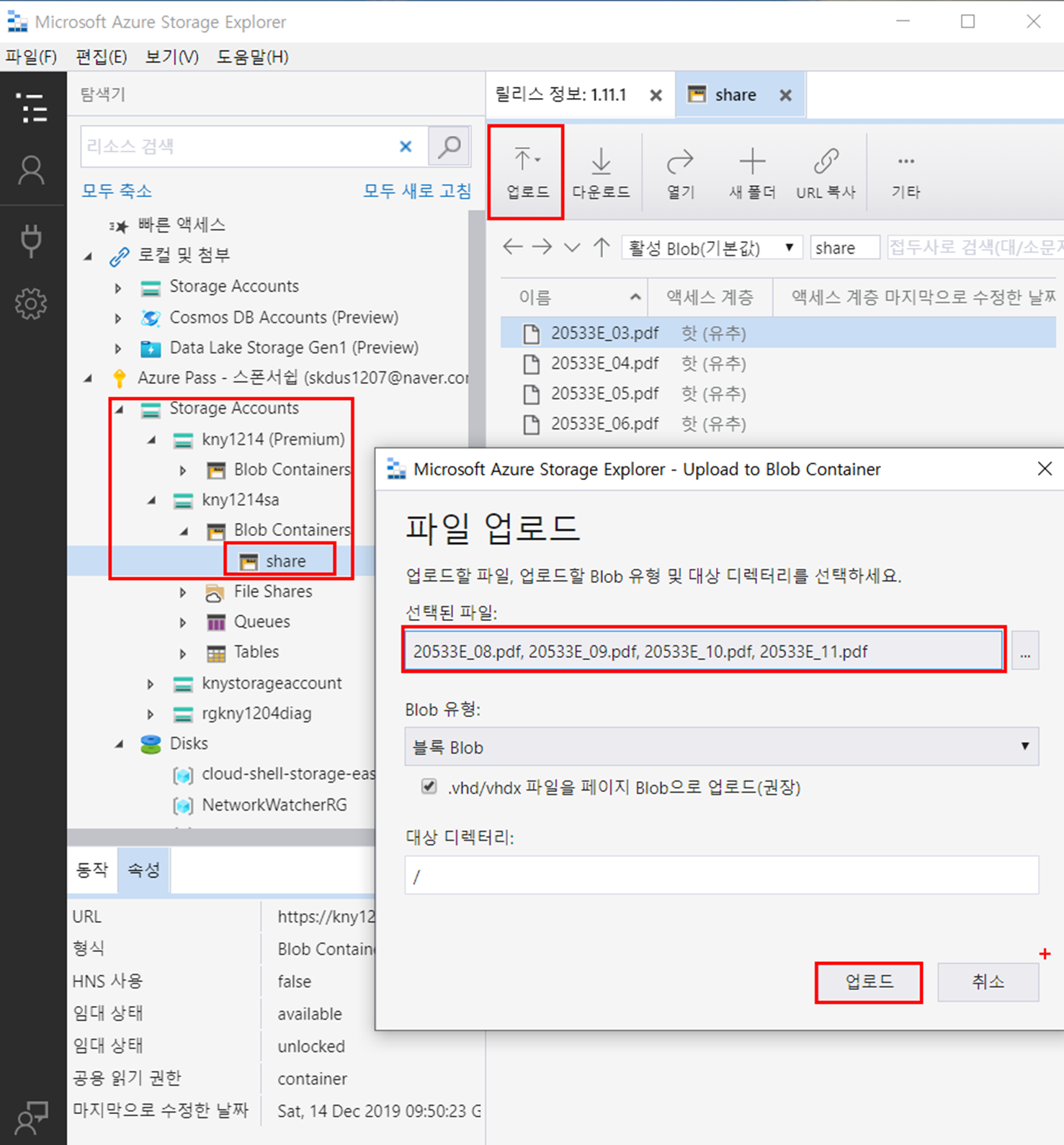
Task: Select the 20533E_03.pdf file icon
Action: click(531, 334)
